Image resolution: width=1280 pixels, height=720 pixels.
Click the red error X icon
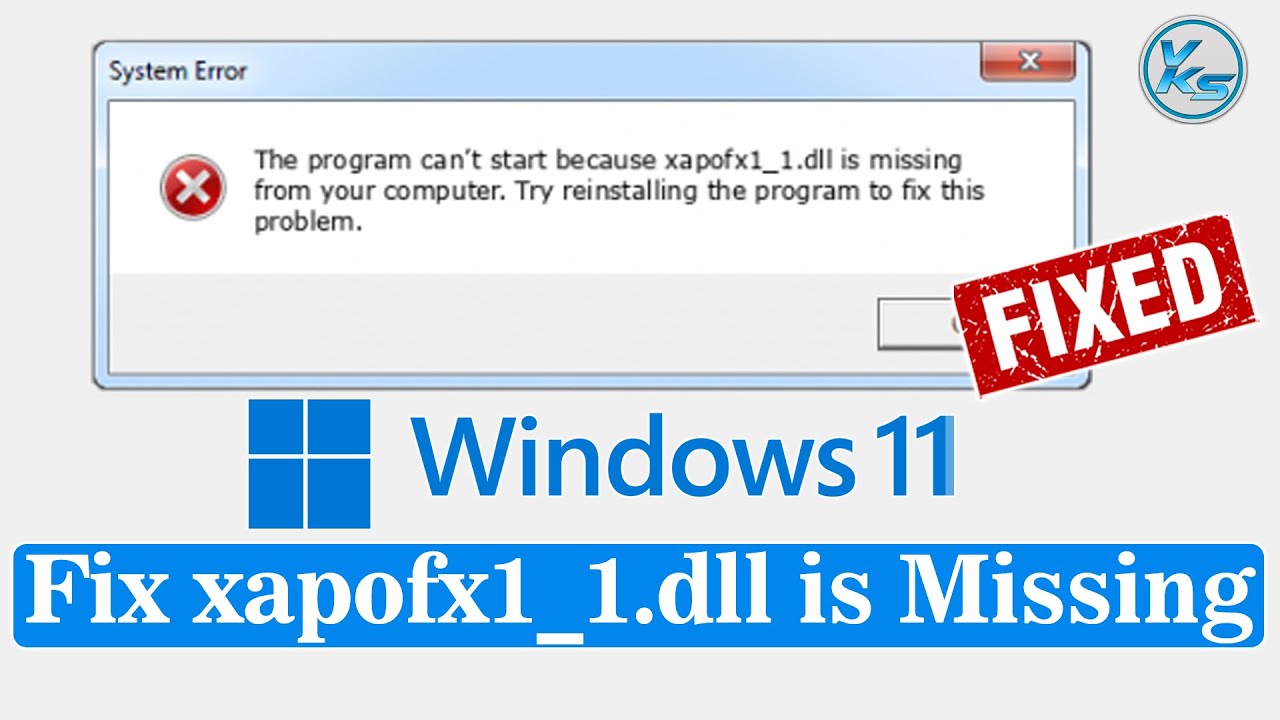193,187
